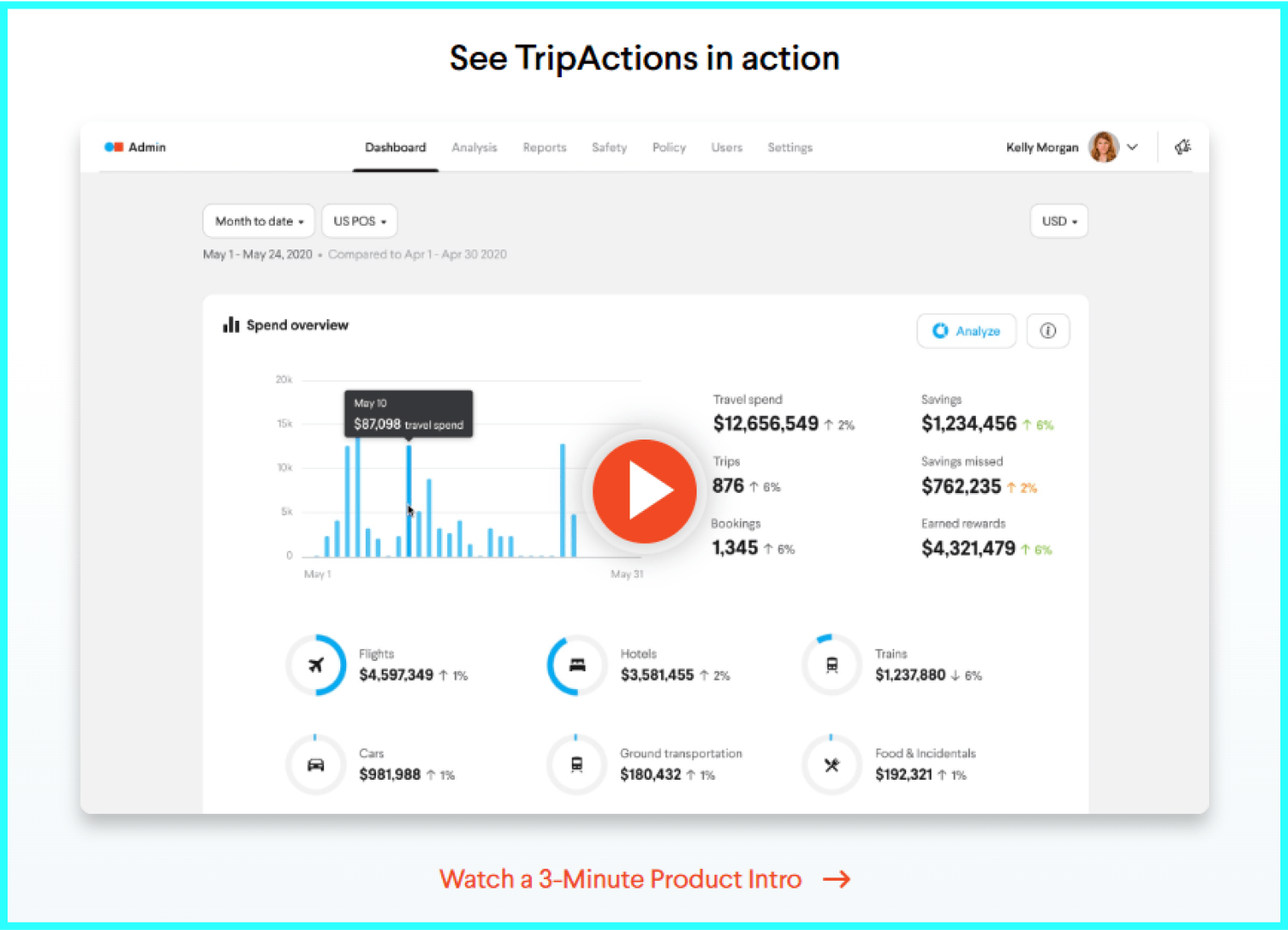This screenshot has width=1288, height=930.
Task: Click the Hotels $3,581,455 amount
Action: [x=657, y=675]
